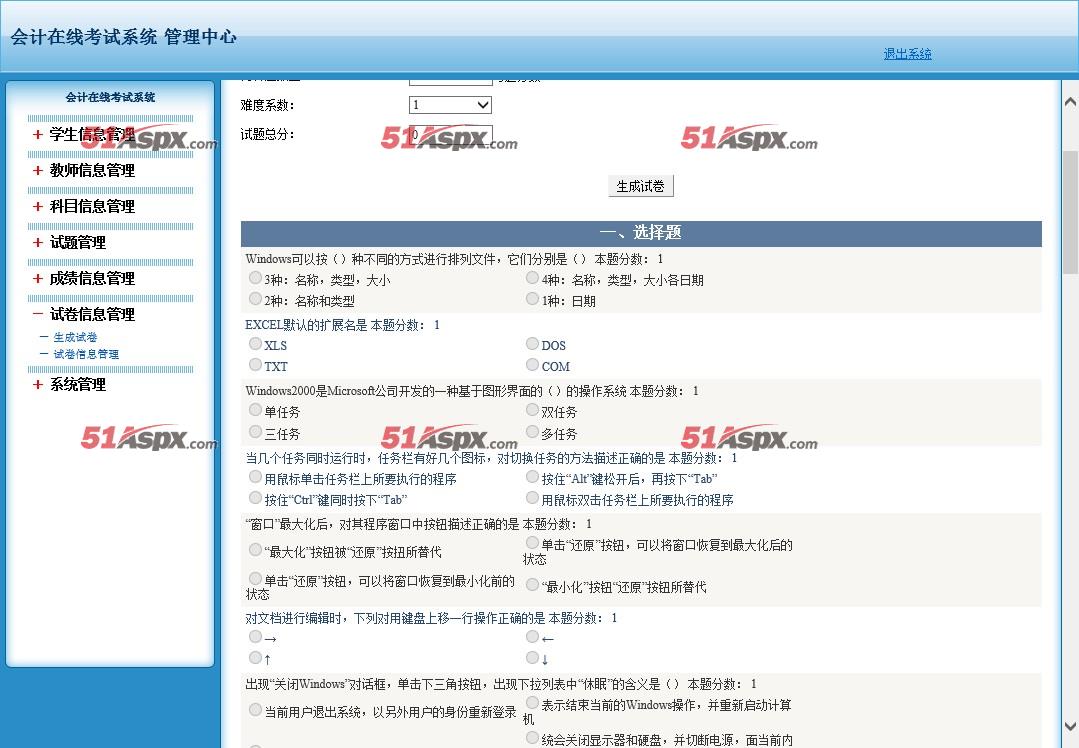This screenshot has height=748, width=1079.
Task: Click the plus icon beside 教师信息管理
Action: 38,171
